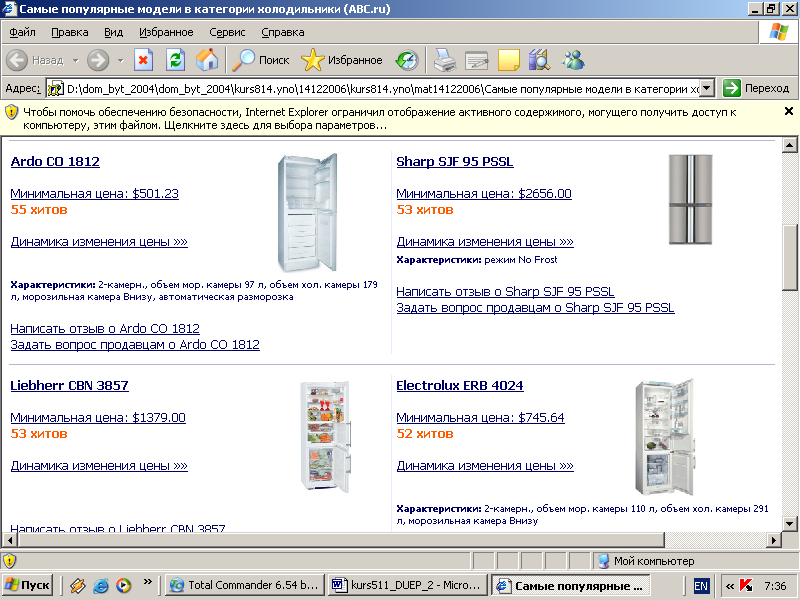This screenshot has width=800, height=600.
Task: Open the Избранное menu in menu bar
Action: click(166, 32)
